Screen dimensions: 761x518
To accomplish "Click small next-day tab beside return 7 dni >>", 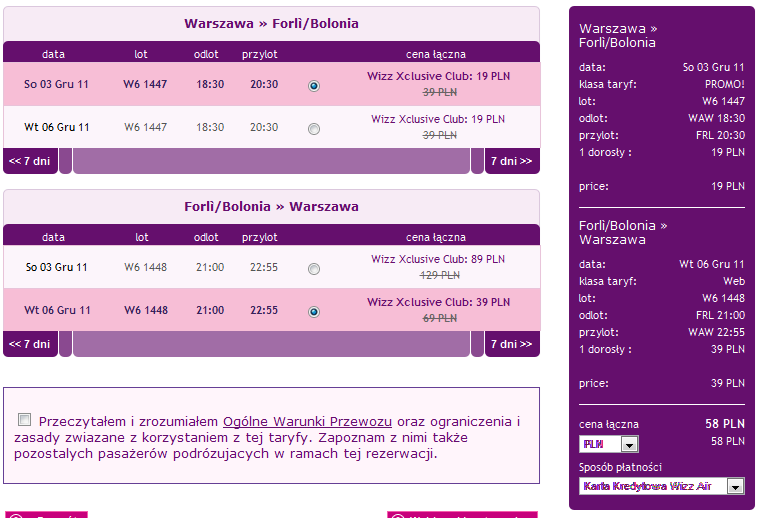I will pos(477,344).
